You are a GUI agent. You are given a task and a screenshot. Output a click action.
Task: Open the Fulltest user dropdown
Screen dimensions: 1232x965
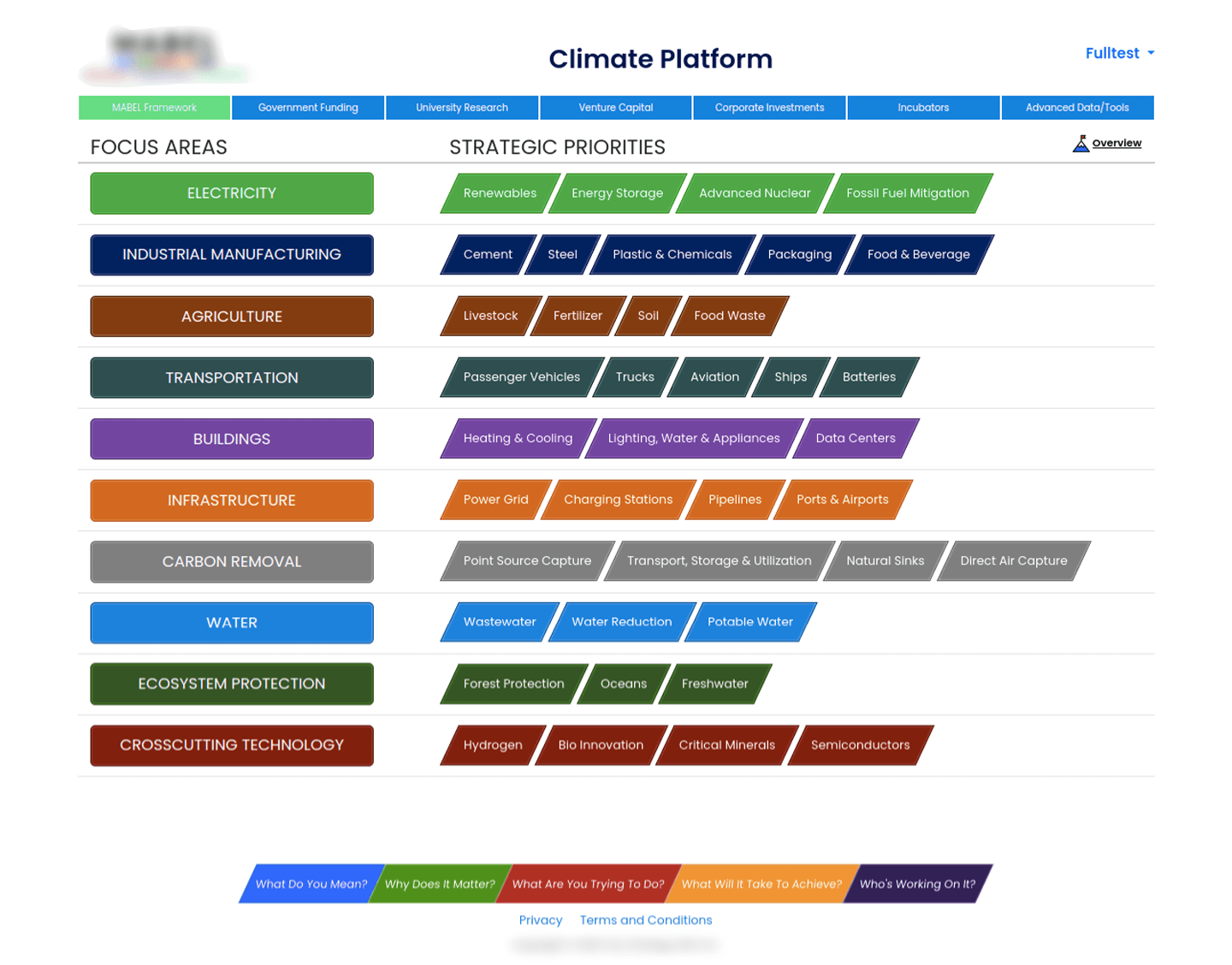1119,53
